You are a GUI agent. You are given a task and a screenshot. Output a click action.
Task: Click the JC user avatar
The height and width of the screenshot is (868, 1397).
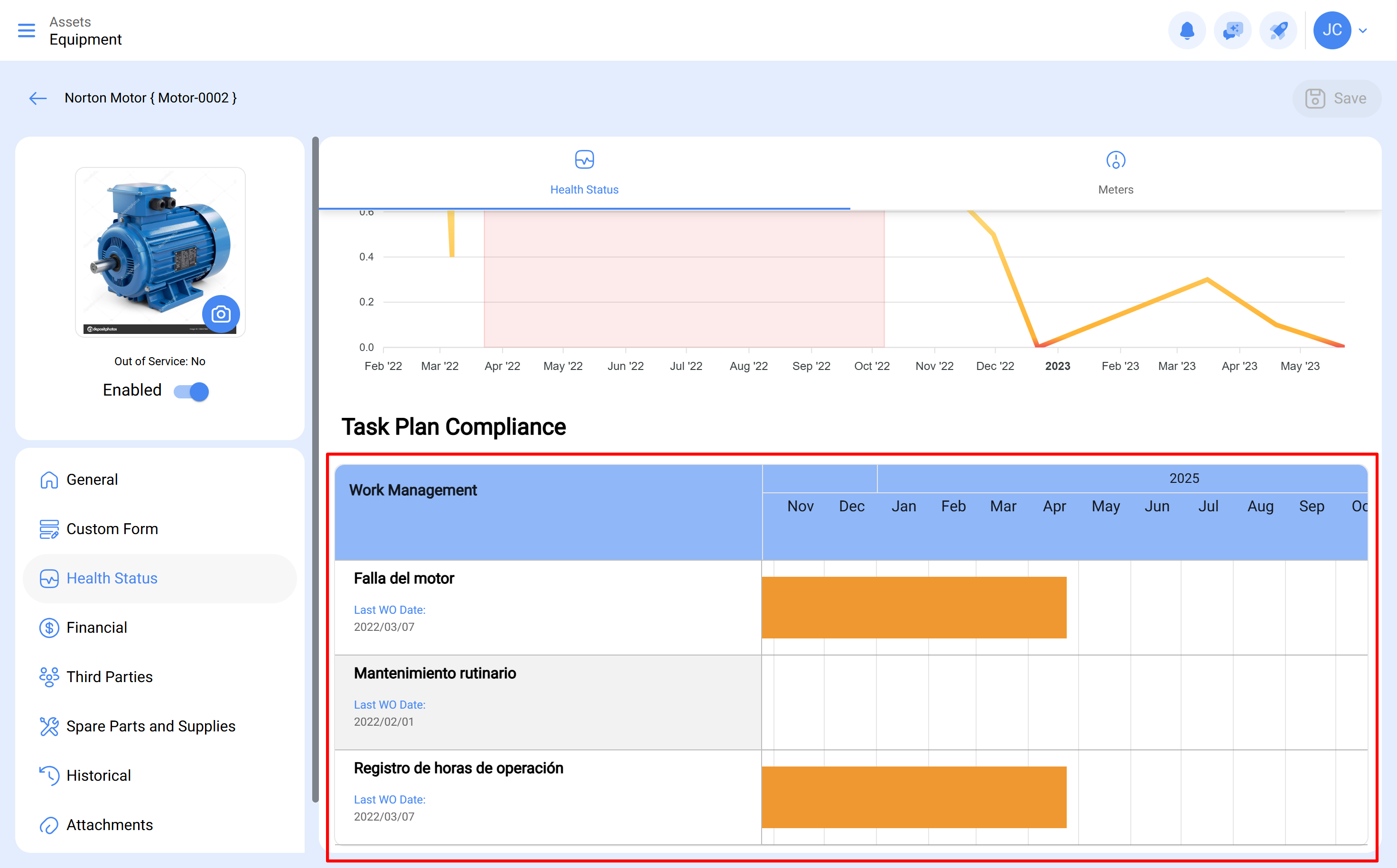tap(1332, 30)
